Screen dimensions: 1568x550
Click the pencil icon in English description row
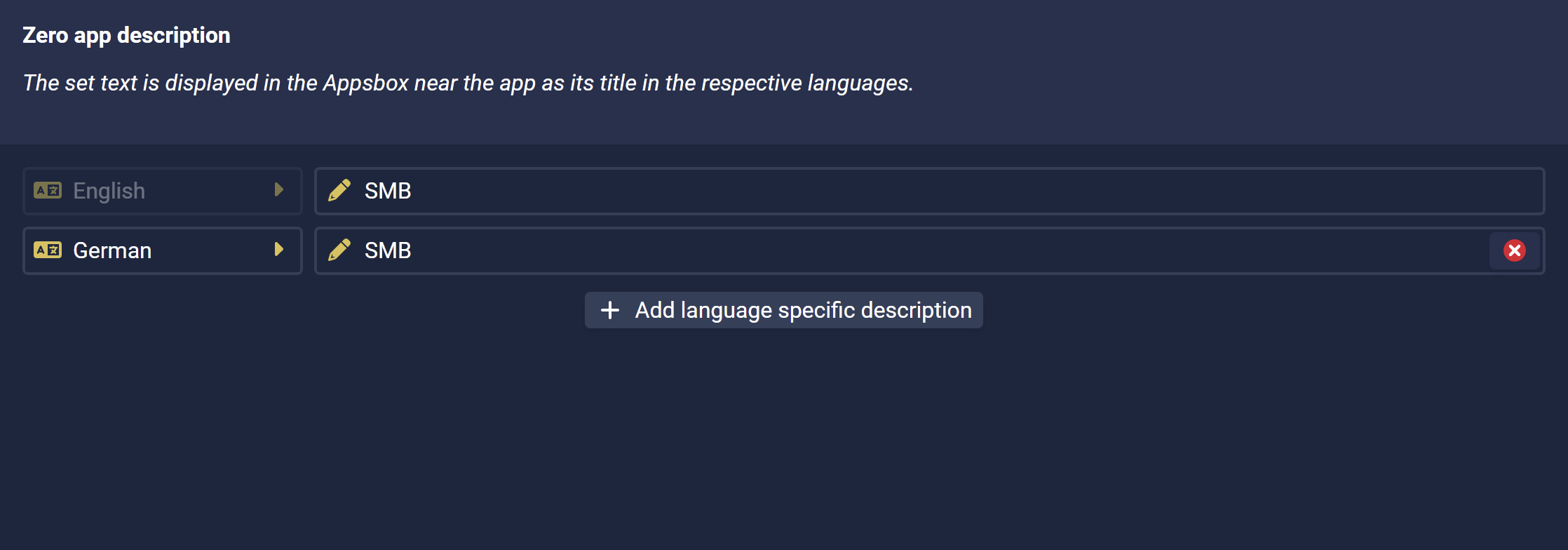click(339, 190)
